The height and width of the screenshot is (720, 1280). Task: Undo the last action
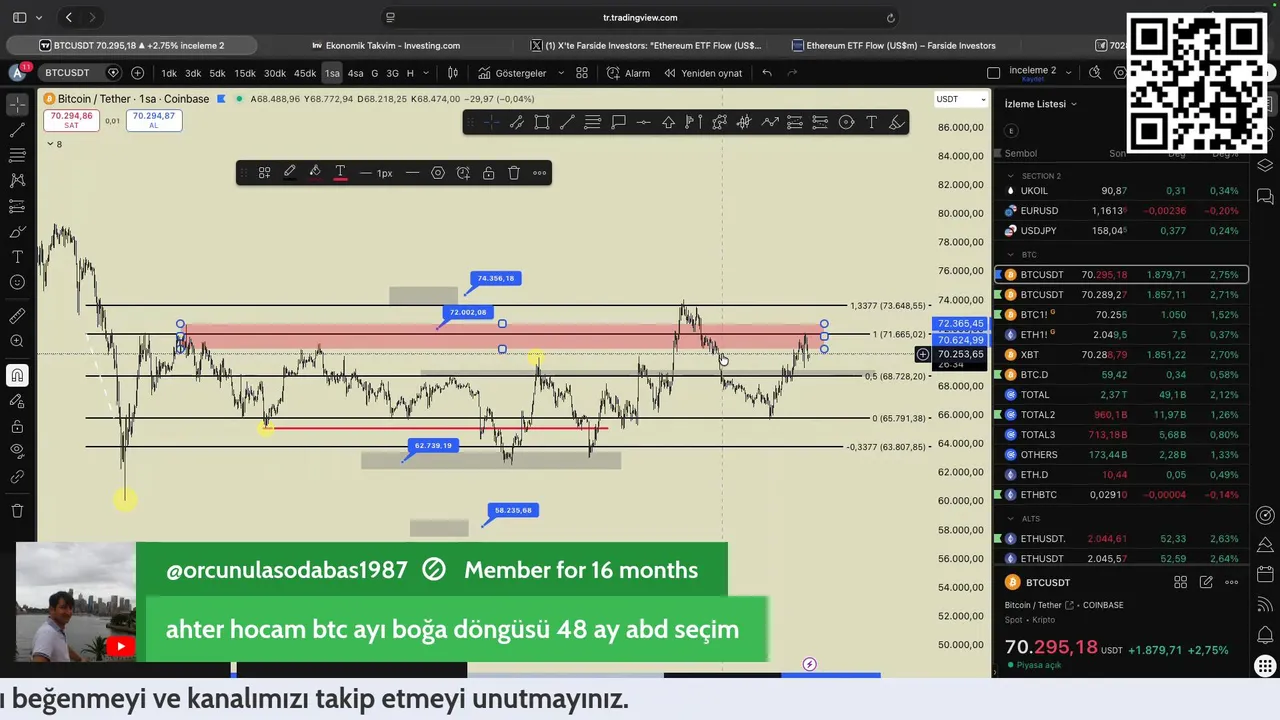click(x=767, y=73)
